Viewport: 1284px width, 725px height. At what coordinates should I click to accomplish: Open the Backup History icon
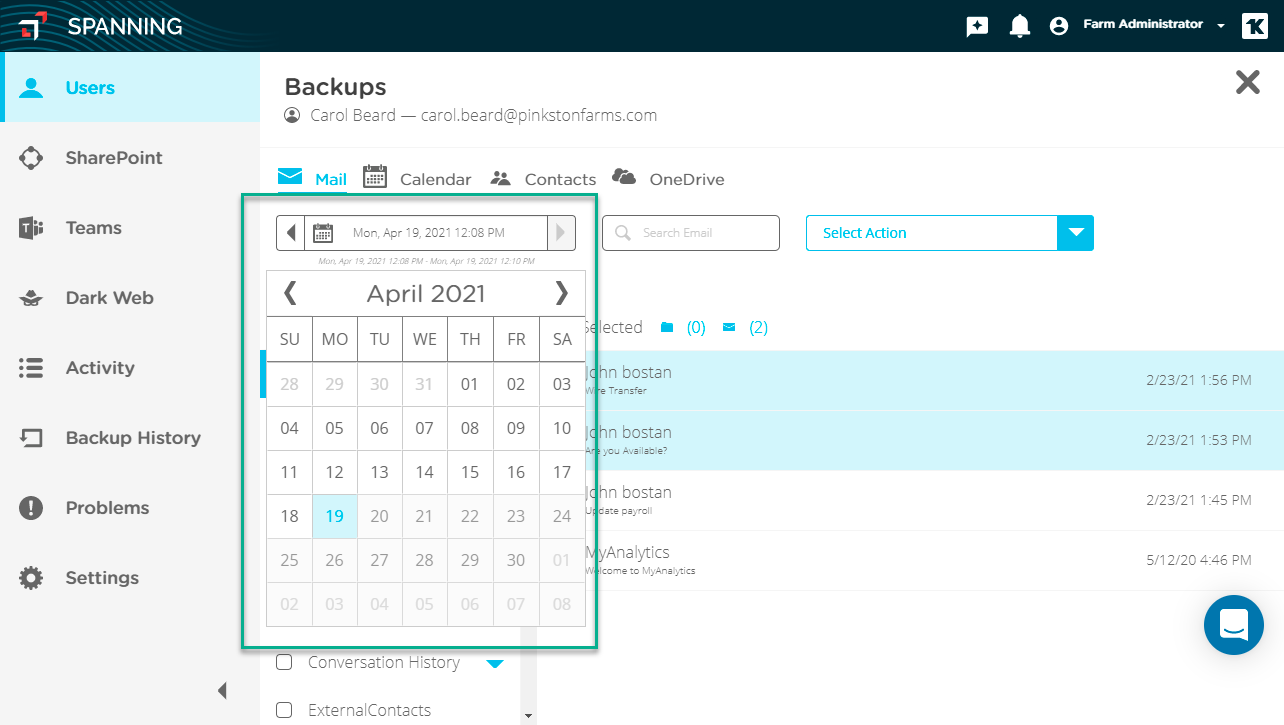pyautogui.click(x=31, y=438)
